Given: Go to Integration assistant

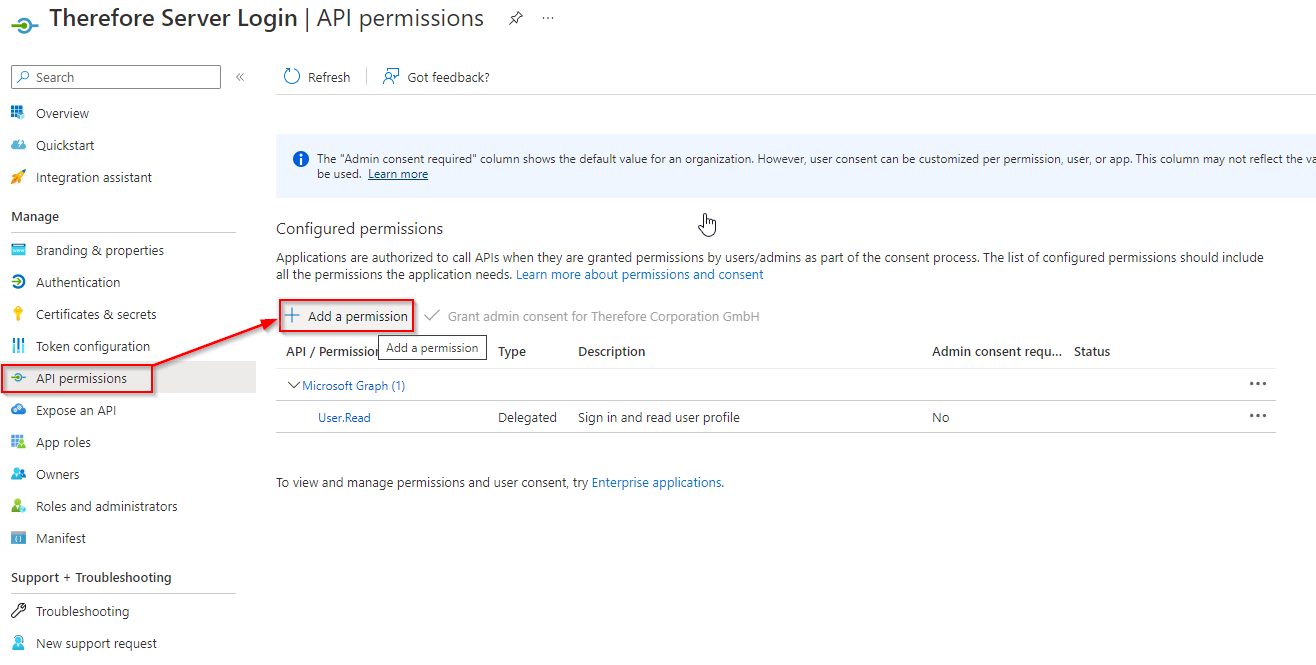Looking at the screenshot, I should tap(94, 177).
